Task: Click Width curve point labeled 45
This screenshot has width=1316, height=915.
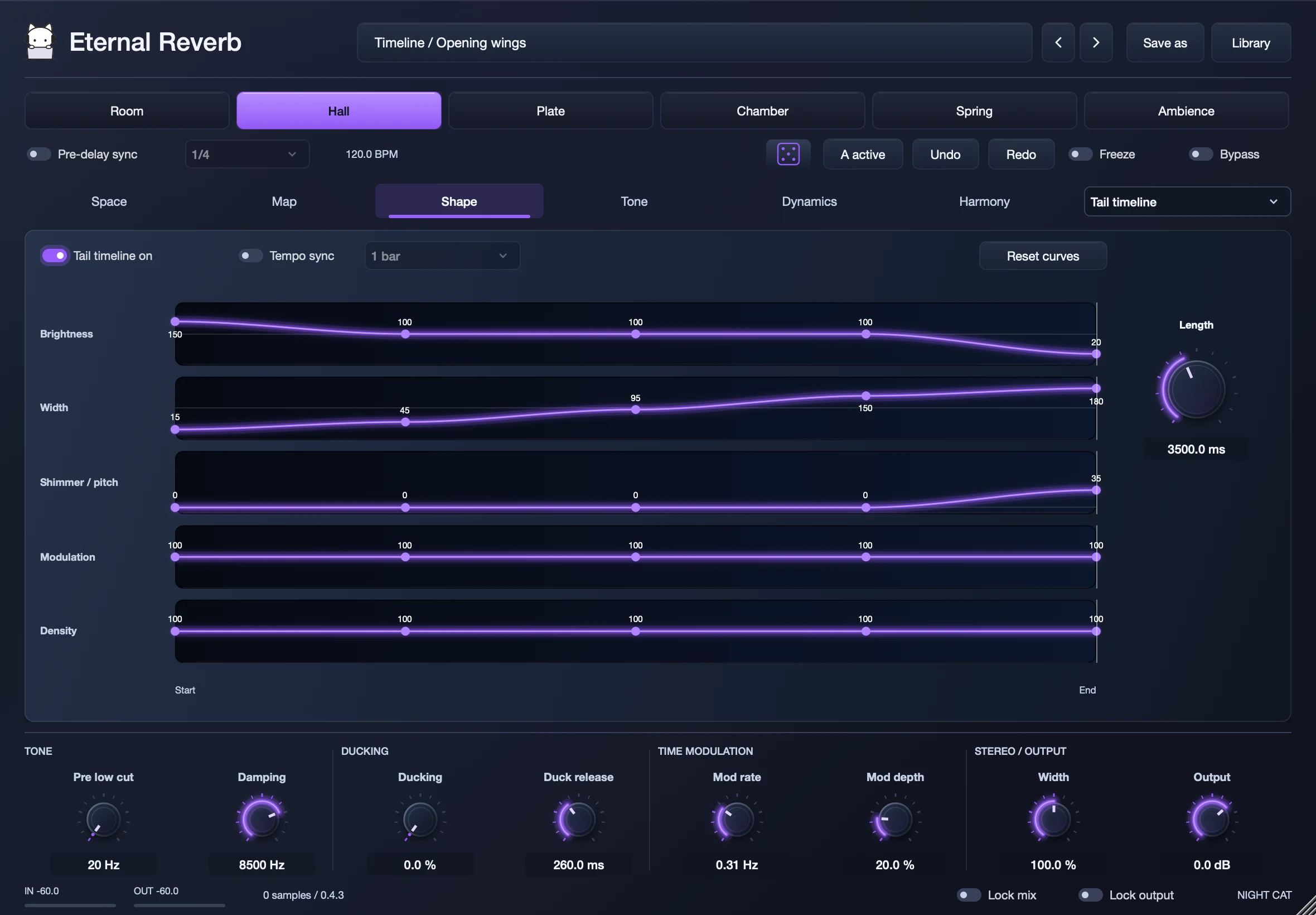Action: (x=405, y=422)
